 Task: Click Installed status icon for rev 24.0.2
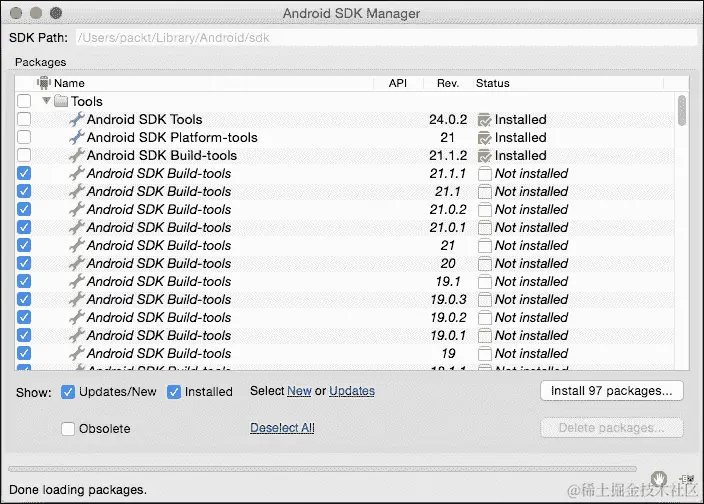(x=484, y=120)
